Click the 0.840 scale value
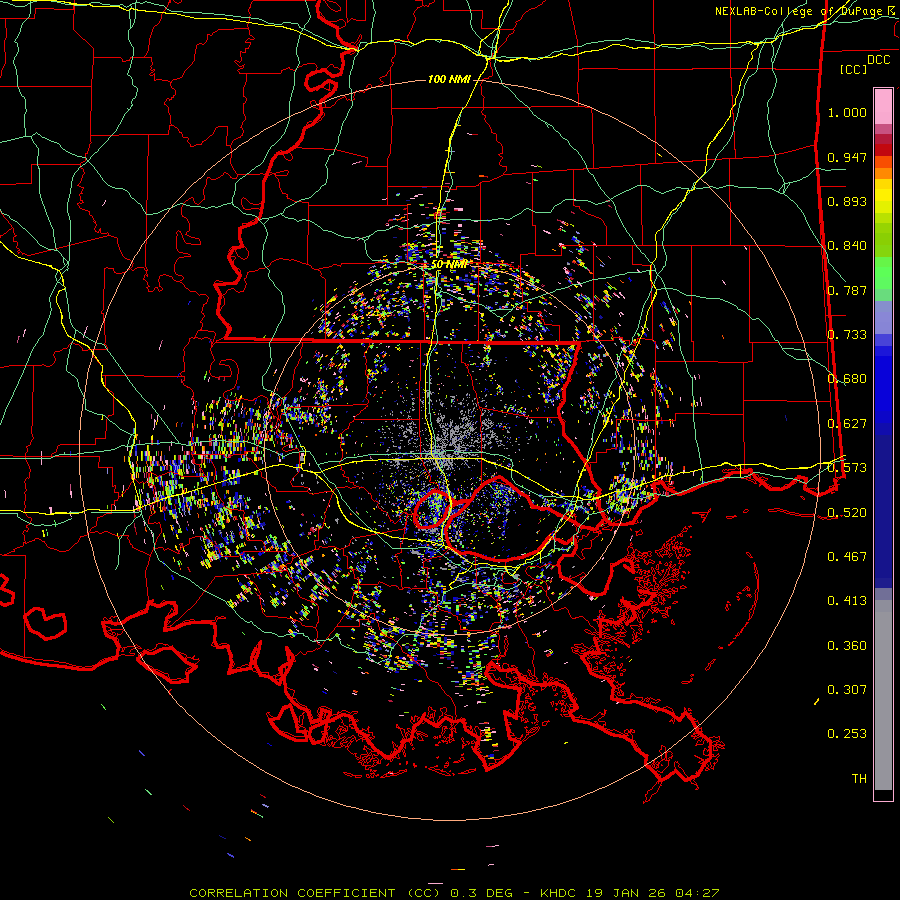Image resolution: width=900 pixels, height=900 pixels. pyautogui.click(x=847, y=246)
